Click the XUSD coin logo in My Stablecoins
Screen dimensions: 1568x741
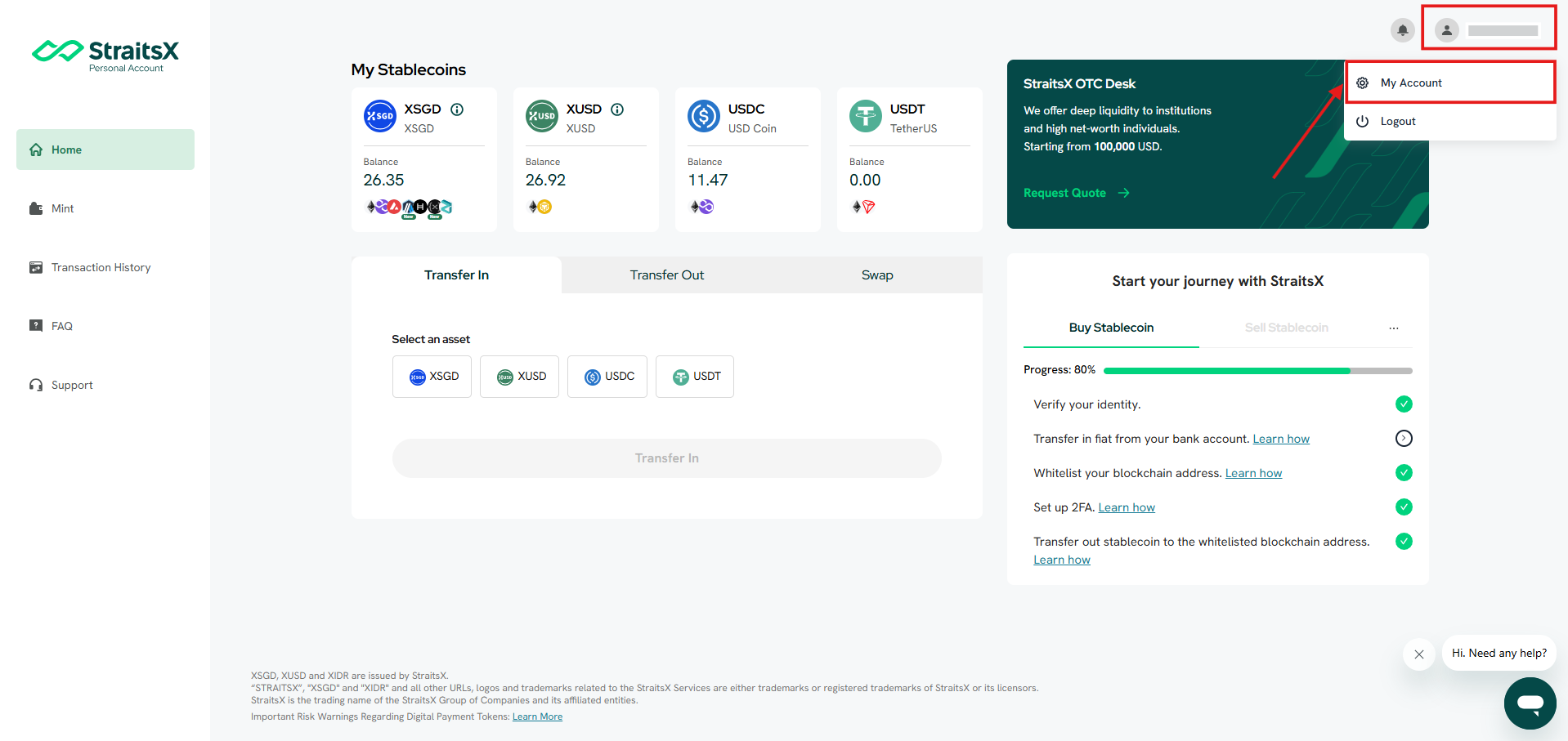542,116
